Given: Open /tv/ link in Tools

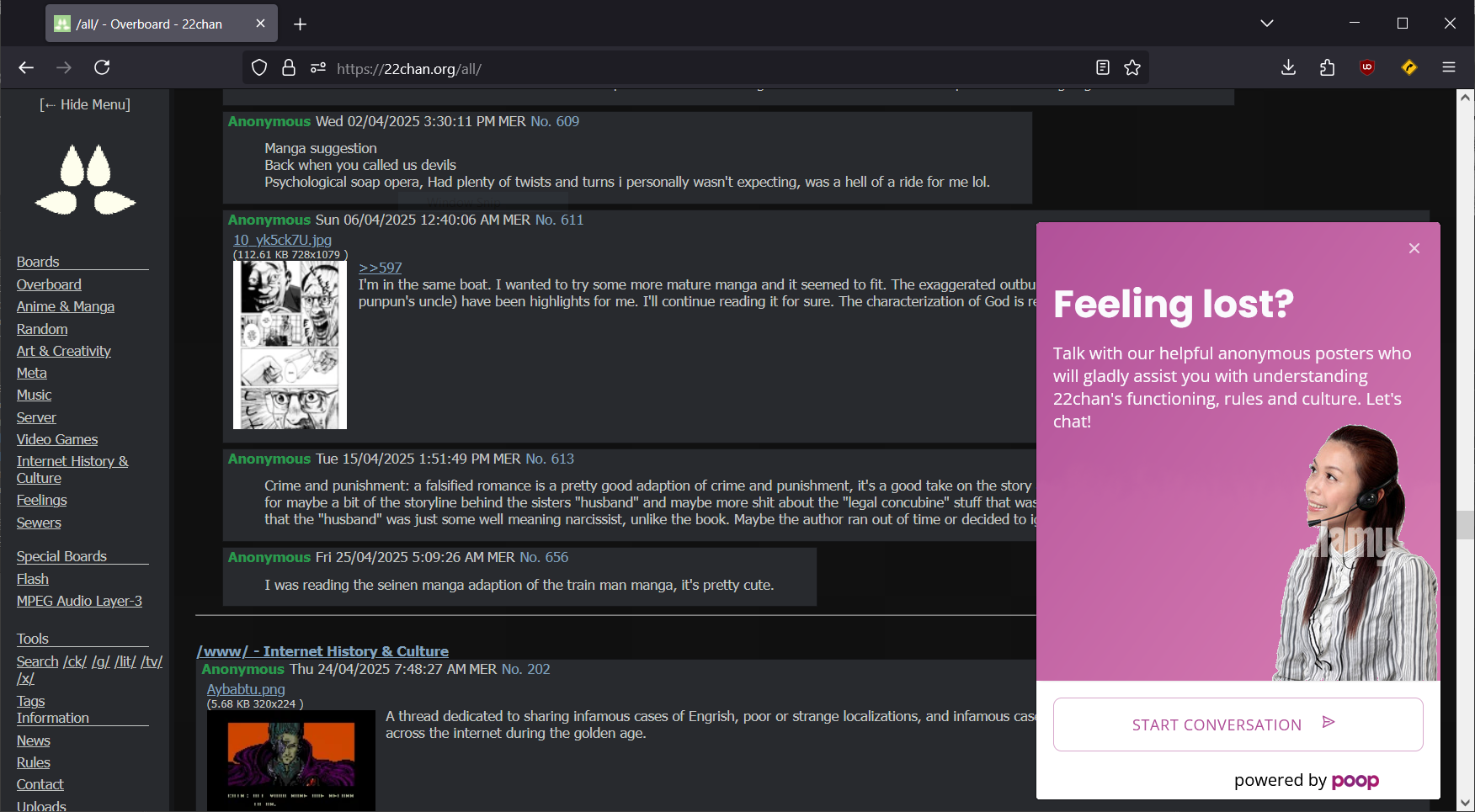Looking at the screenshot, I should (152, 661).
